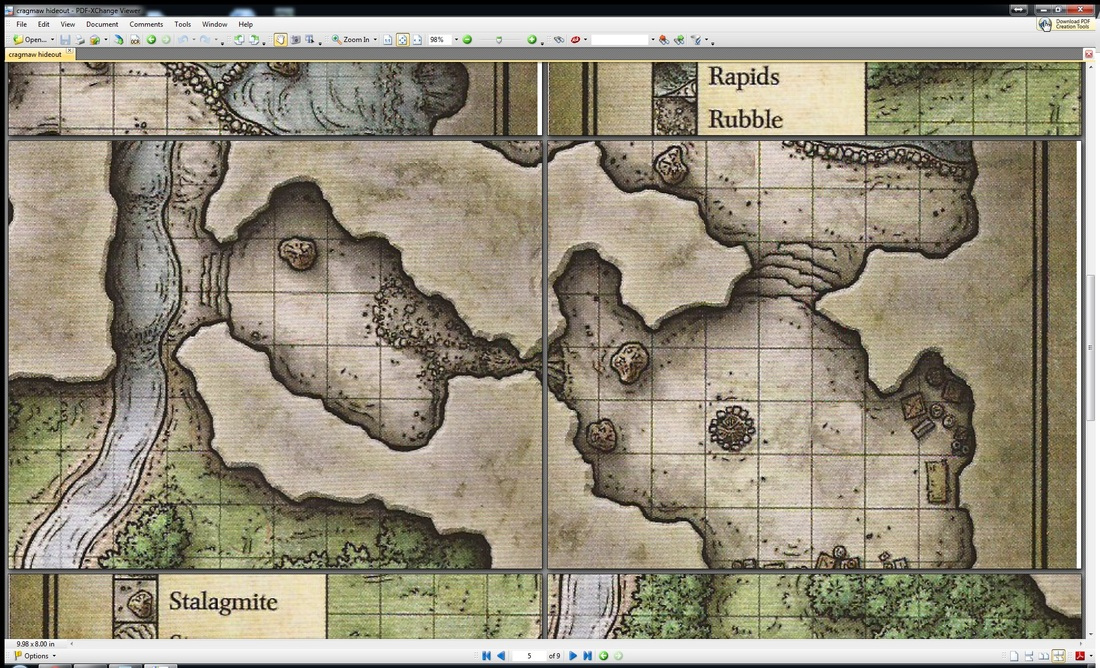Open the Help menu
Viewport: 1100px width, 668px height.
click(x=246, y=24)
